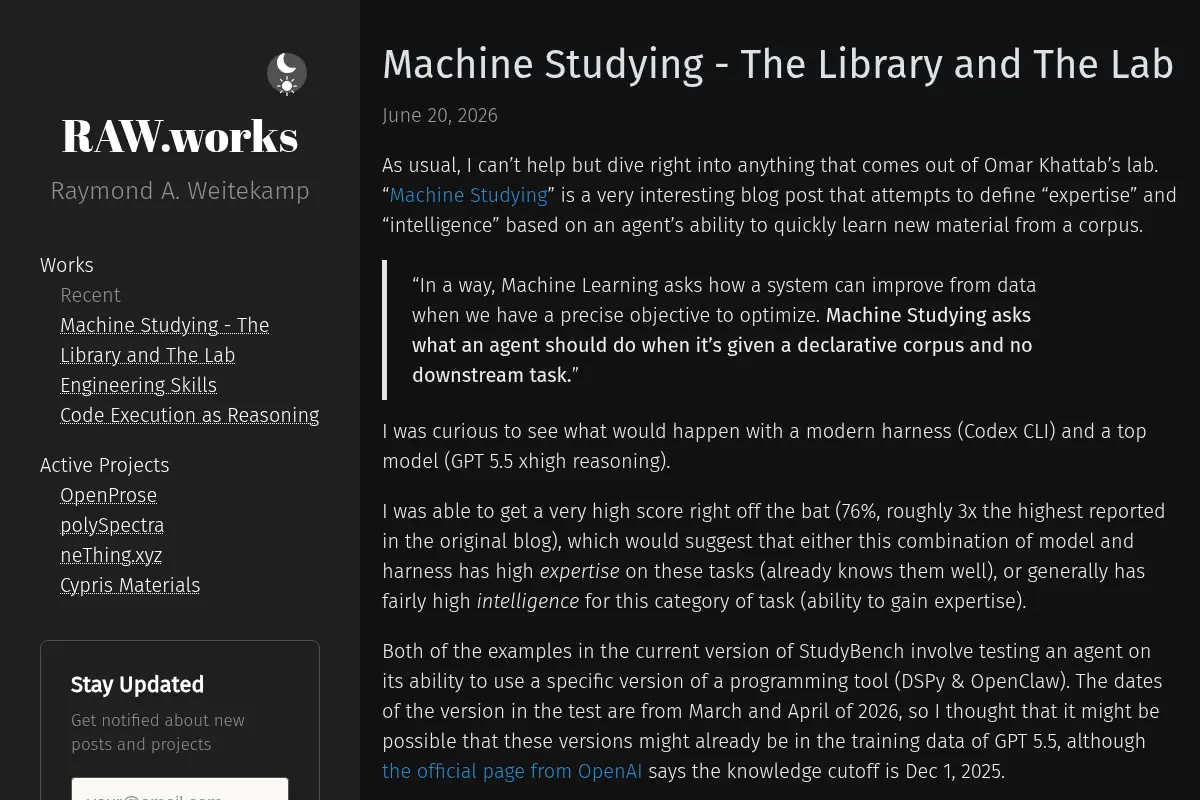Go to the OpenProse project

[x=108, y=495]
